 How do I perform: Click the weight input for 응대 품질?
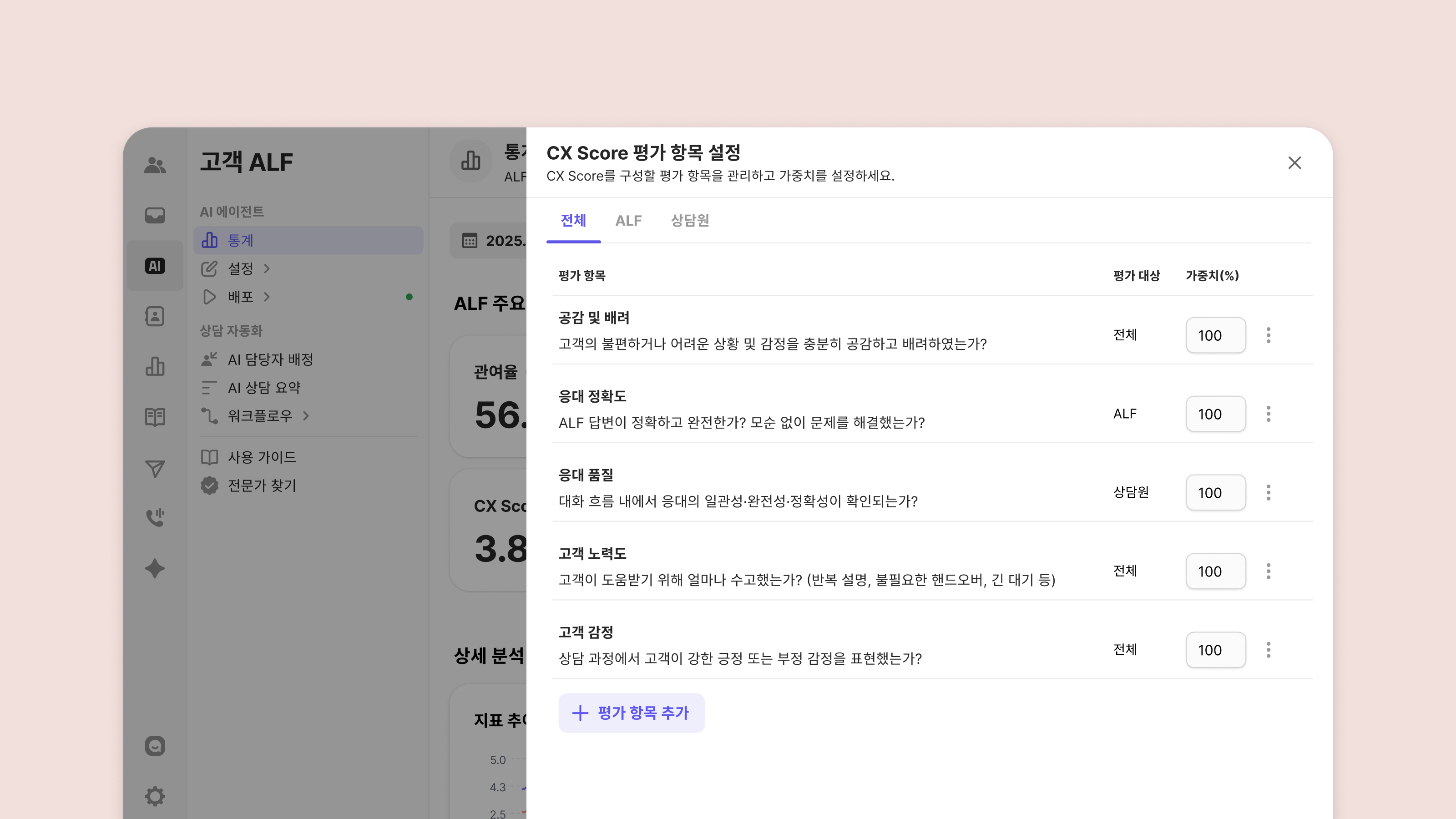[1215, 492]
